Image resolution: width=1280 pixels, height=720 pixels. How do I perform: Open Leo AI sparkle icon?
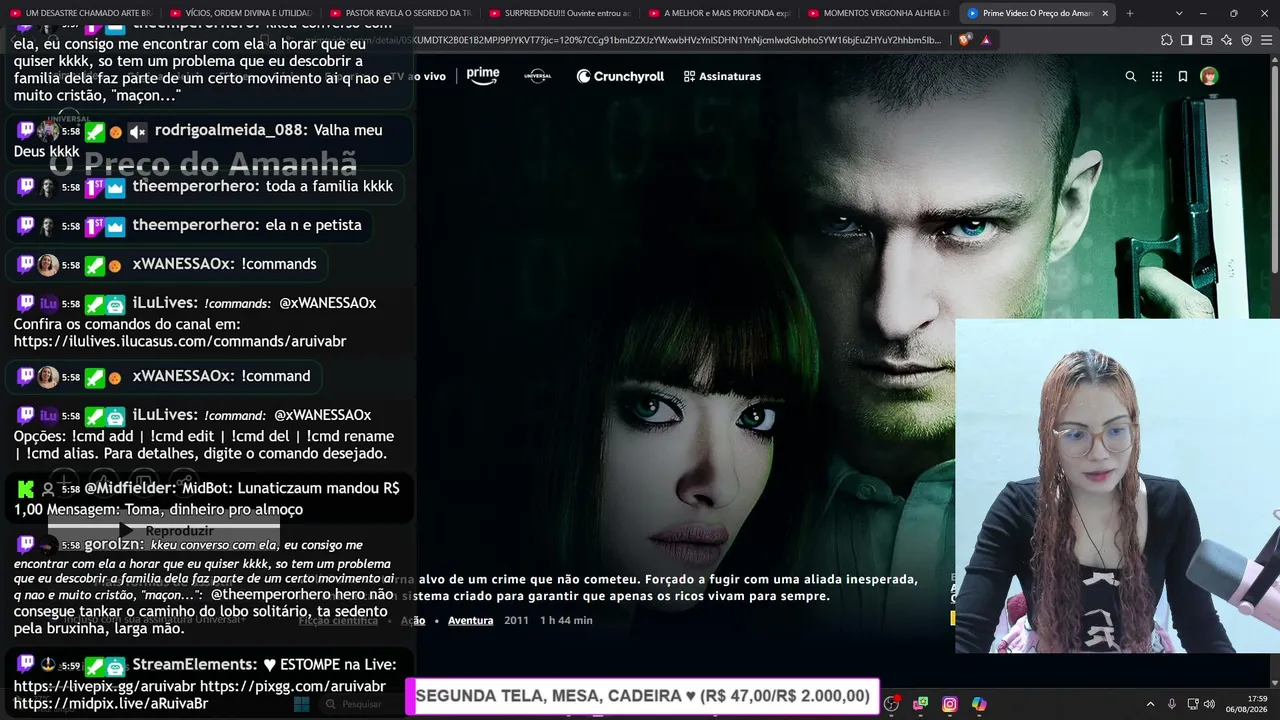pyautogui.click(x=1226, y=40)
